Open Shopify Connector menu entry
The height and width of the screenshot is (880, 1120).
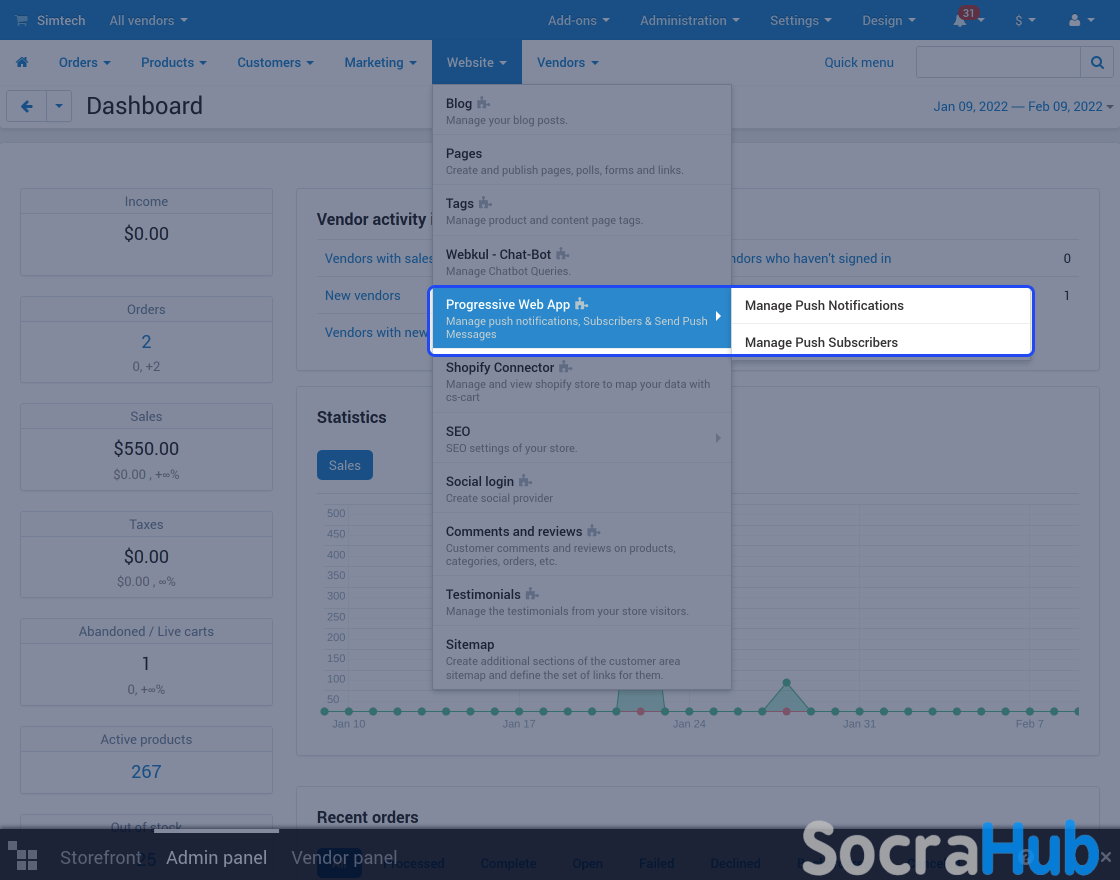tap(582, 381)
